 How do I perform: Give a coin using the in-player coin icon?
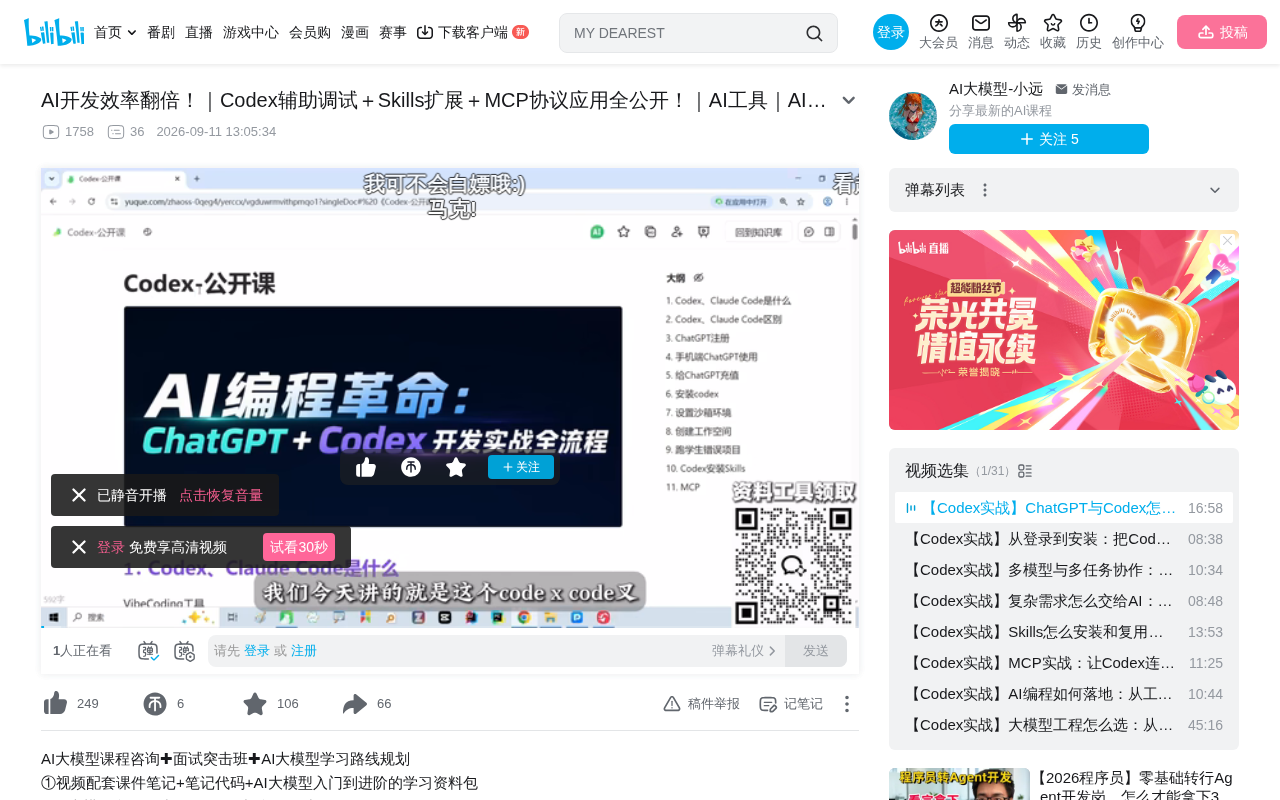pos(411,467)
